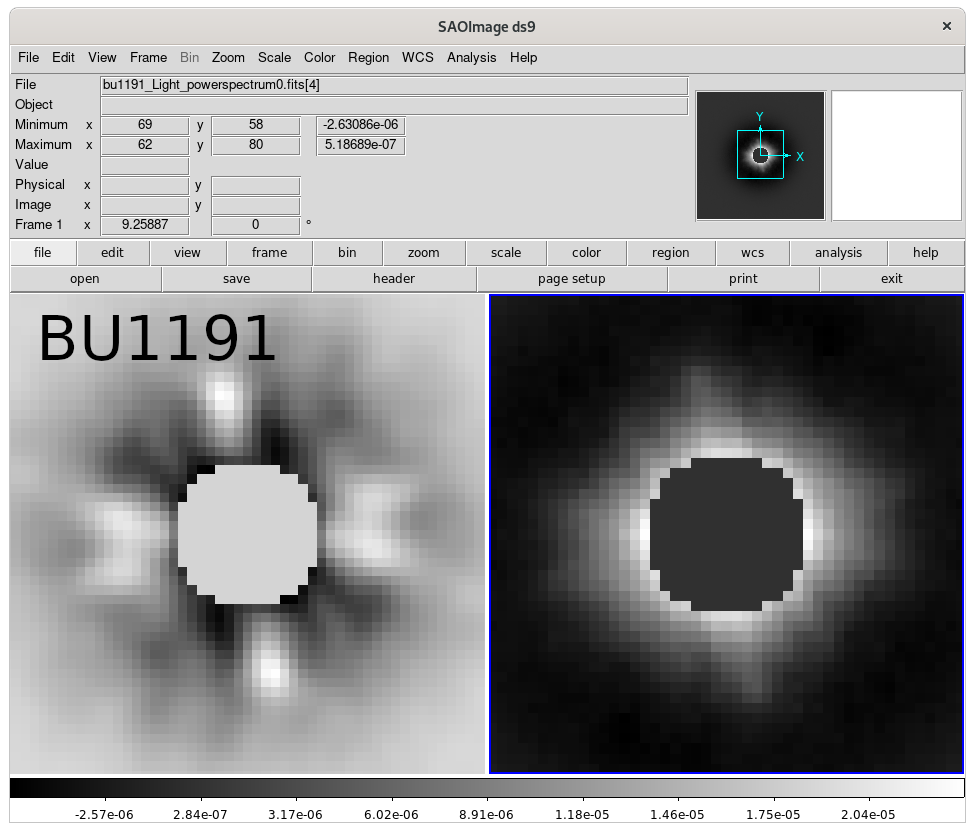975x832 pixels.
Task: Open the analysis button in the button bar
Action: tap(838, 252)
